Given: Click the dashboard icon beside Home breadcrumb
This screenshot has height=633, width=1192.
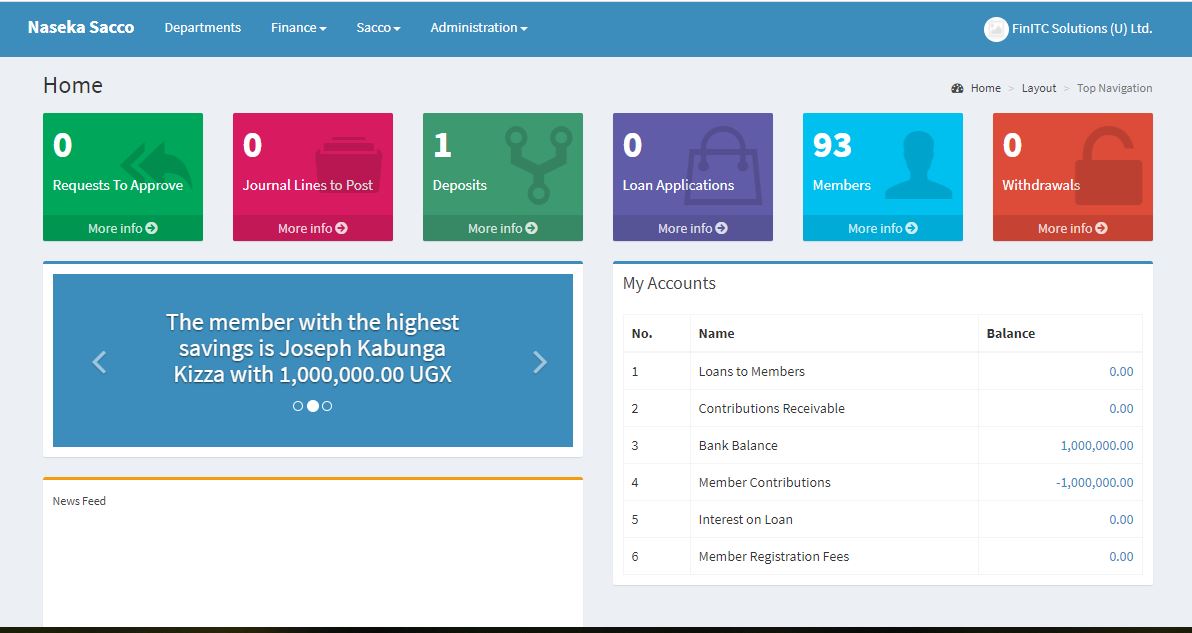Looking at the screenshot, I should click(x=957, y=88).
